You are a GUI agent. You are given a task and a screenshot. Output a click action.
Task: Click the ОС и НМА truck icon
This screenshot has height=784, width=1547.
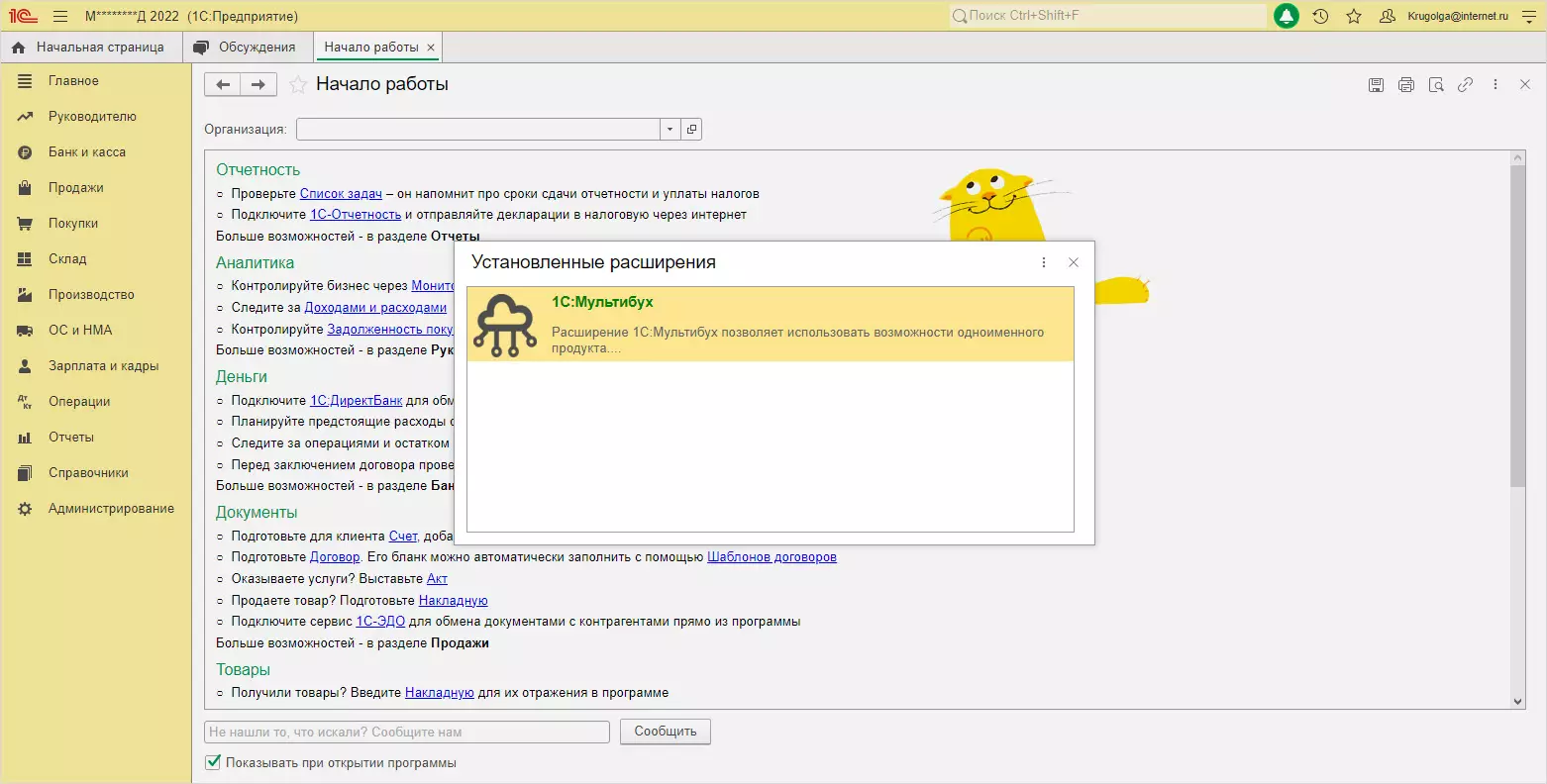tap(26, 331)
